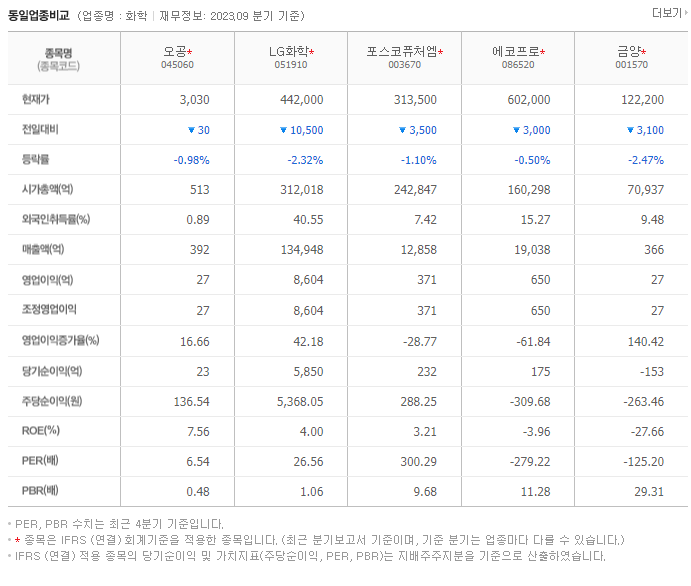Select the 당기순이익(억) row label
The width and height of the screenshot is (691, 586).
[x=52, y=371]
